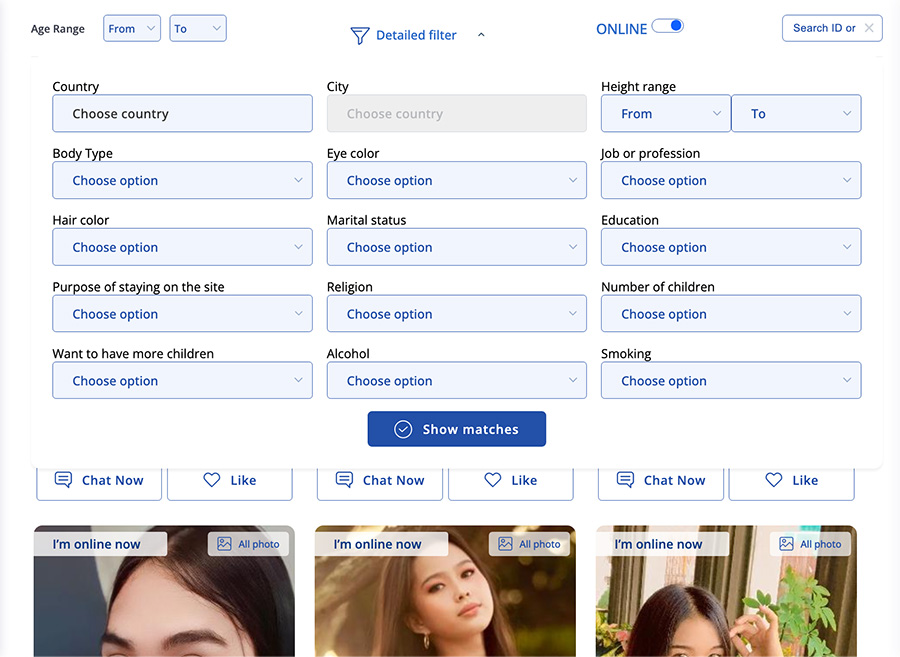The height and width of the screenshot is (657, 900).
Task: Open the Smoking dropdown
Action: coord(731,380)
